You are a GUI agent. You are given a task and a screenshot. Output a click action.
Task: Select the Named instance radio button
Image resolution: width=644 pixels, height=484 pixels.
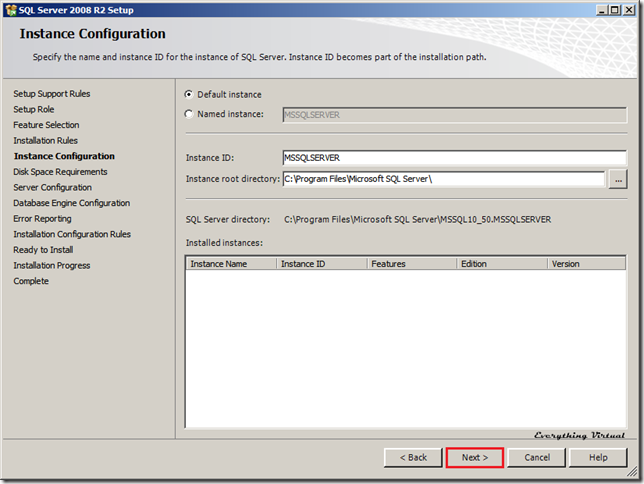pyautogui.click(x=189, y=114)
